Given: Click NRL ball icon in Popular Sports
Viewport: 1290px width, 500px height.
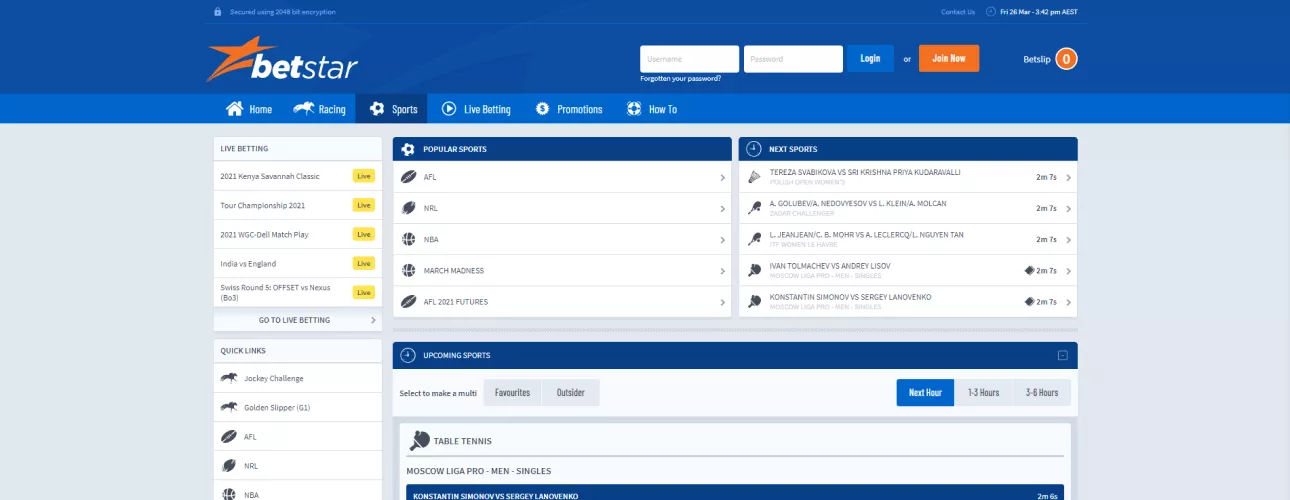Looking at the screenshot, I should 408,208.
